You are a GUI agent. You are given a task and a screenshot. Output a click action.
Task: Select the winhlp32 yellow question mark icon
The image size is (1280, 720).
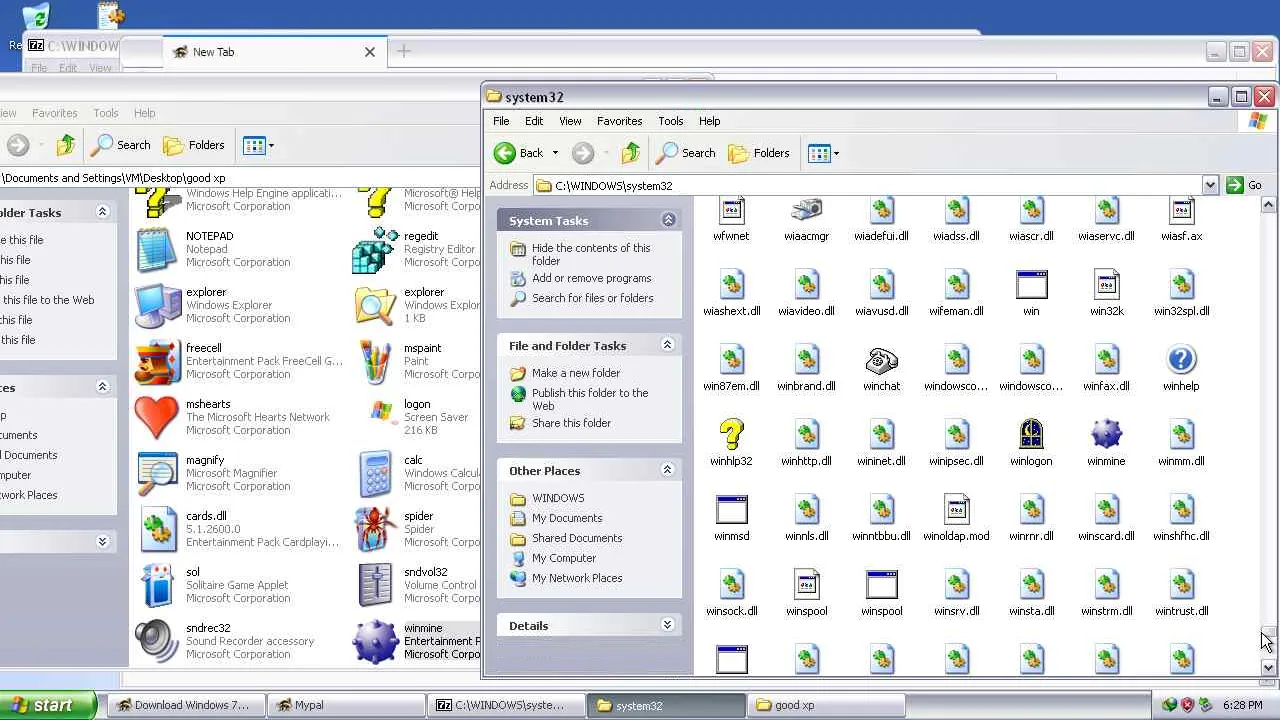coord(731,435)
